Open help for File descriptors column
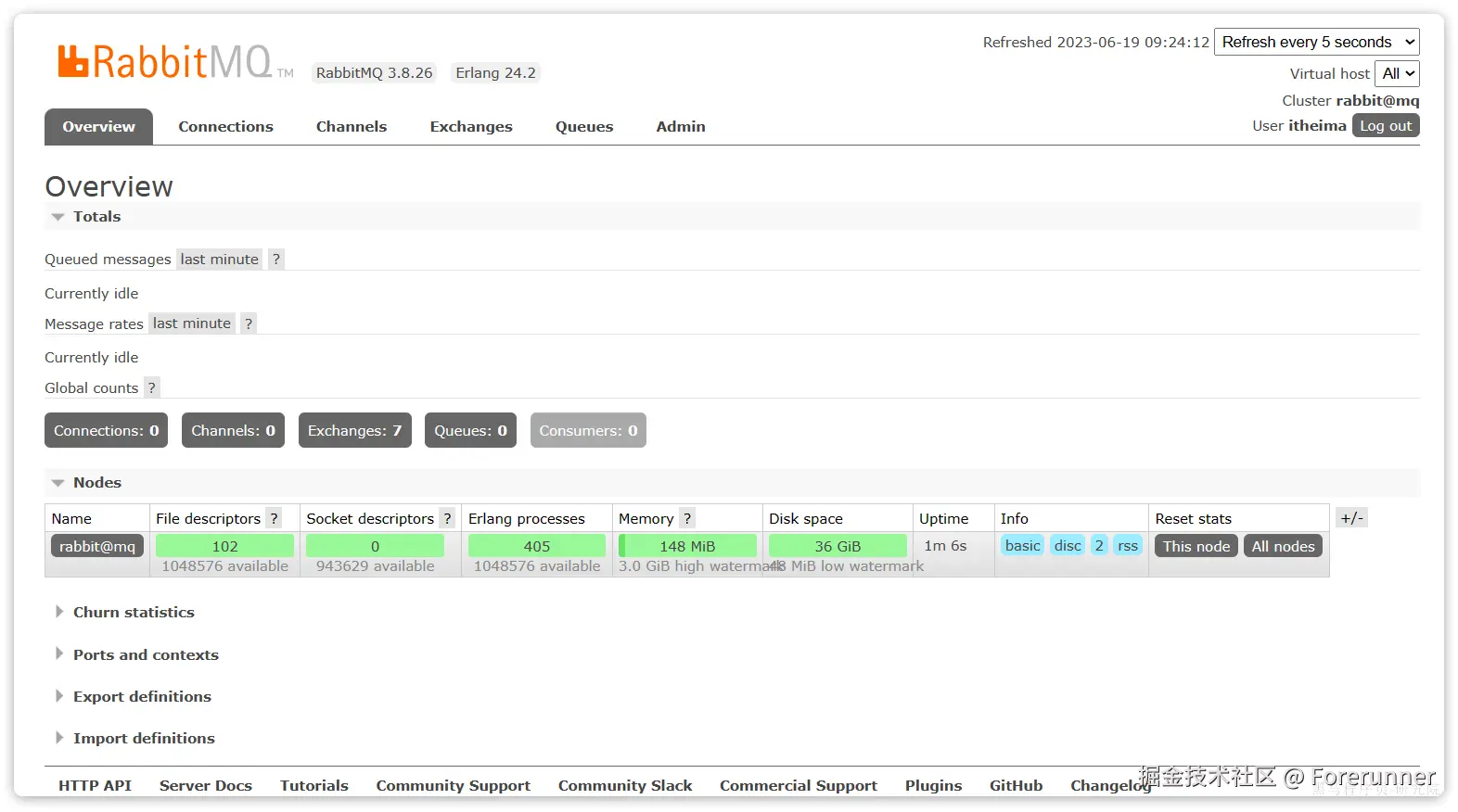This screenshot has width=1458, height=812. tap(274, 519)
